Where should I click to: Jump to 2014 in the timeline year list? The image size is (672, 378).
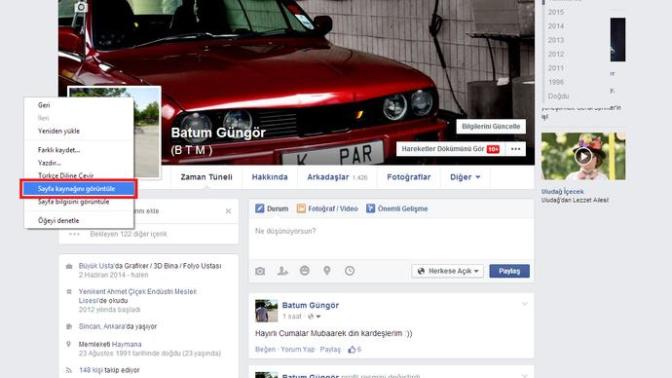(x=556, y=26)
